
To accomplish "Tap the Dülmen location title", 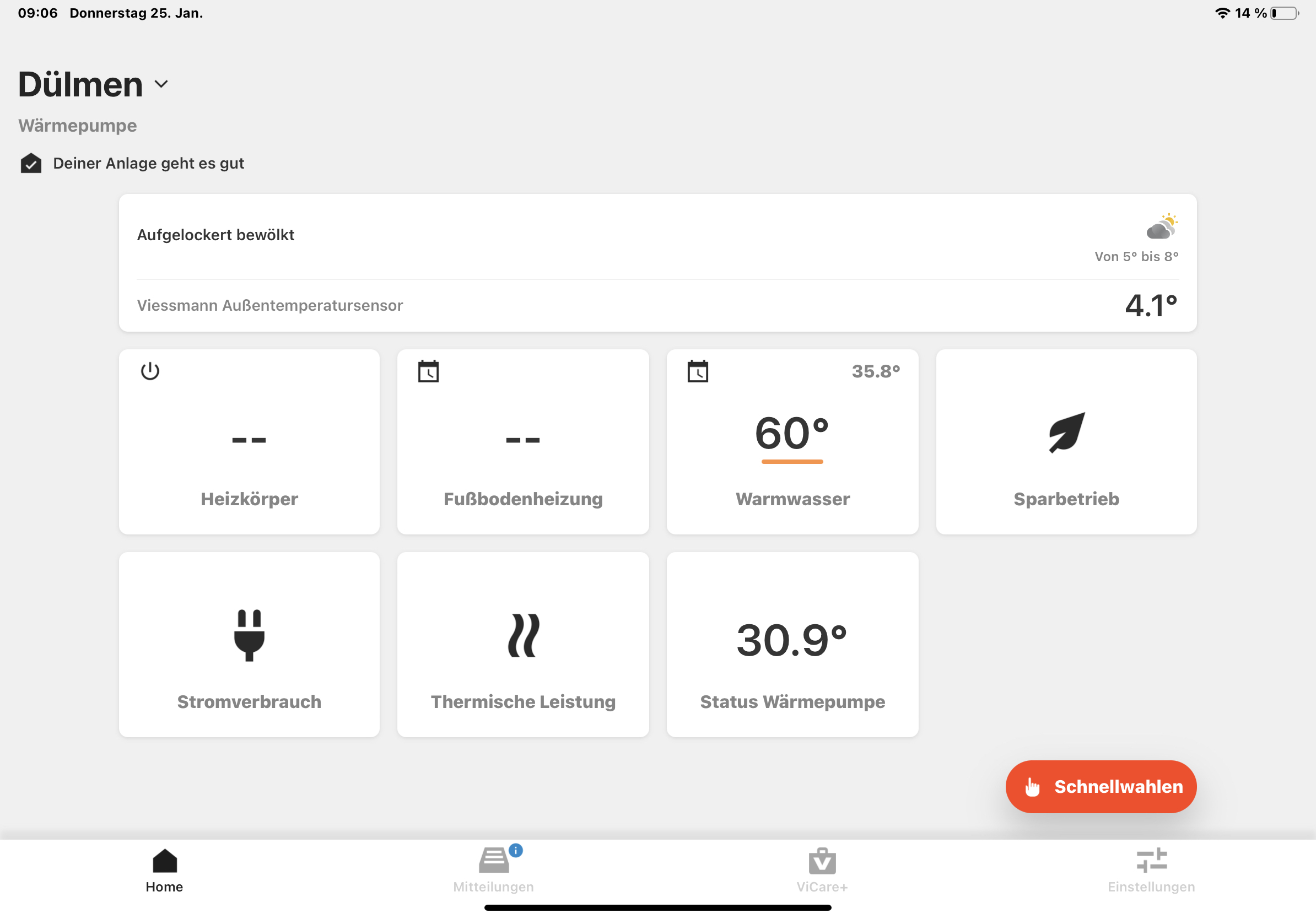I will click(x=80, y=84).
